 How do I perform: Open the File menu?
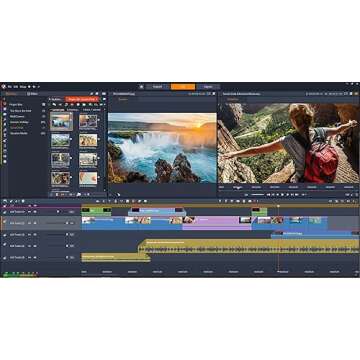[10, 87]
